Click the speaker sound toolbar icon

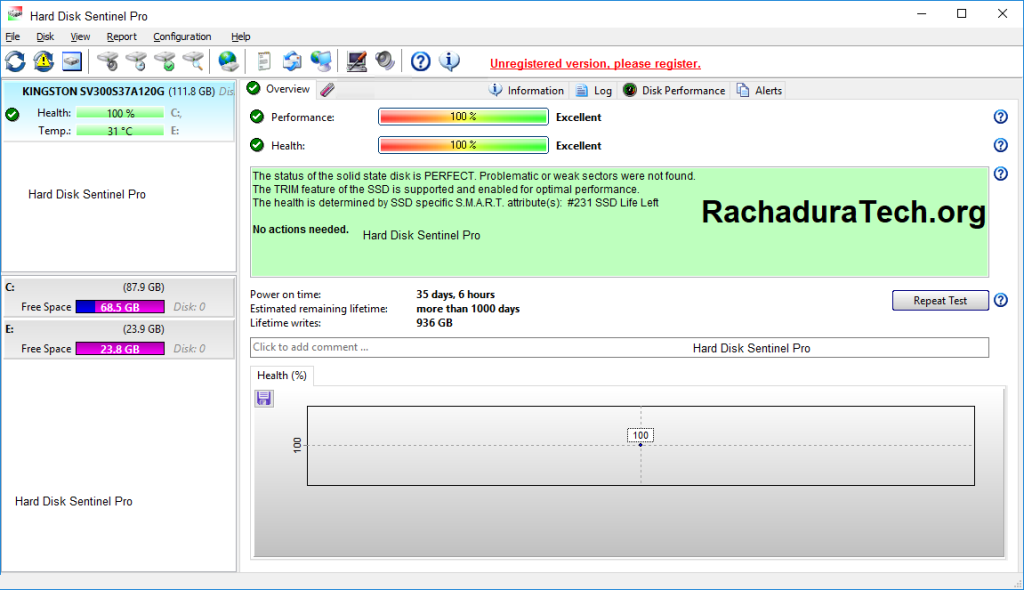pyautogui.click(x=385, y=62)
